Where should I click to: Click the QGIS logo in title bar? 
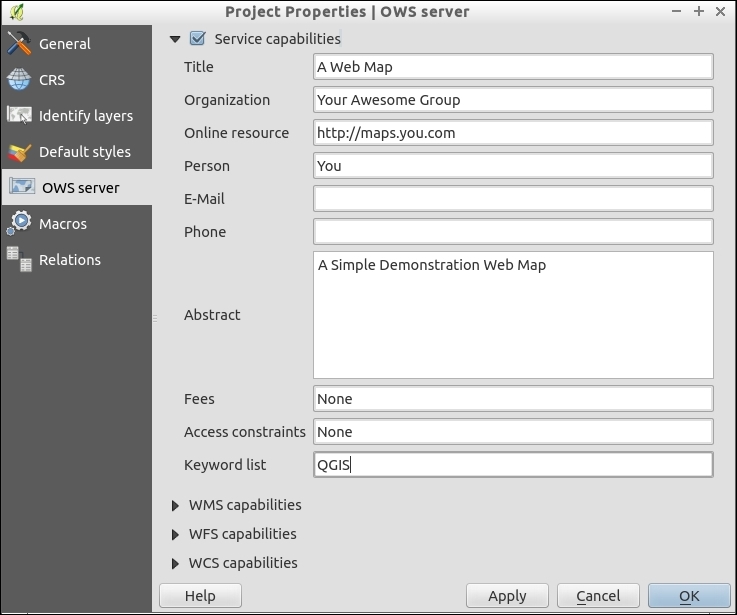click(x=16, y=12)
